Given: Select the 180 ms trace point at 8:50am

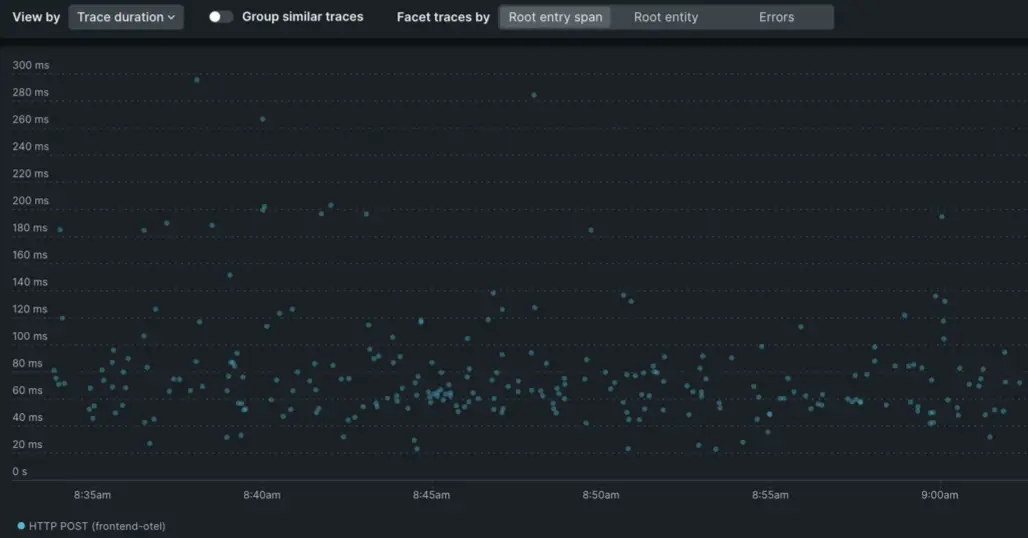Looking at the screenshot, I should 591,230.
